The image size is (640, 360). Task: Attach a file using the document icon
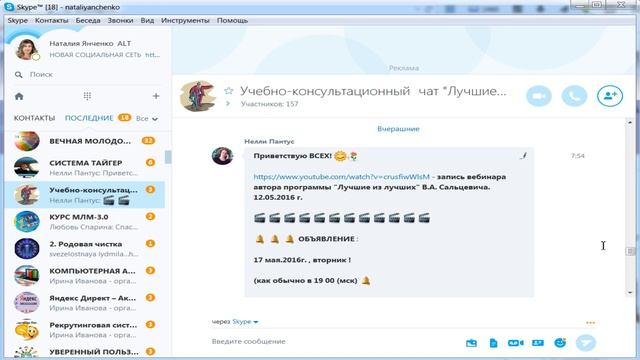(x=493, y=343)
